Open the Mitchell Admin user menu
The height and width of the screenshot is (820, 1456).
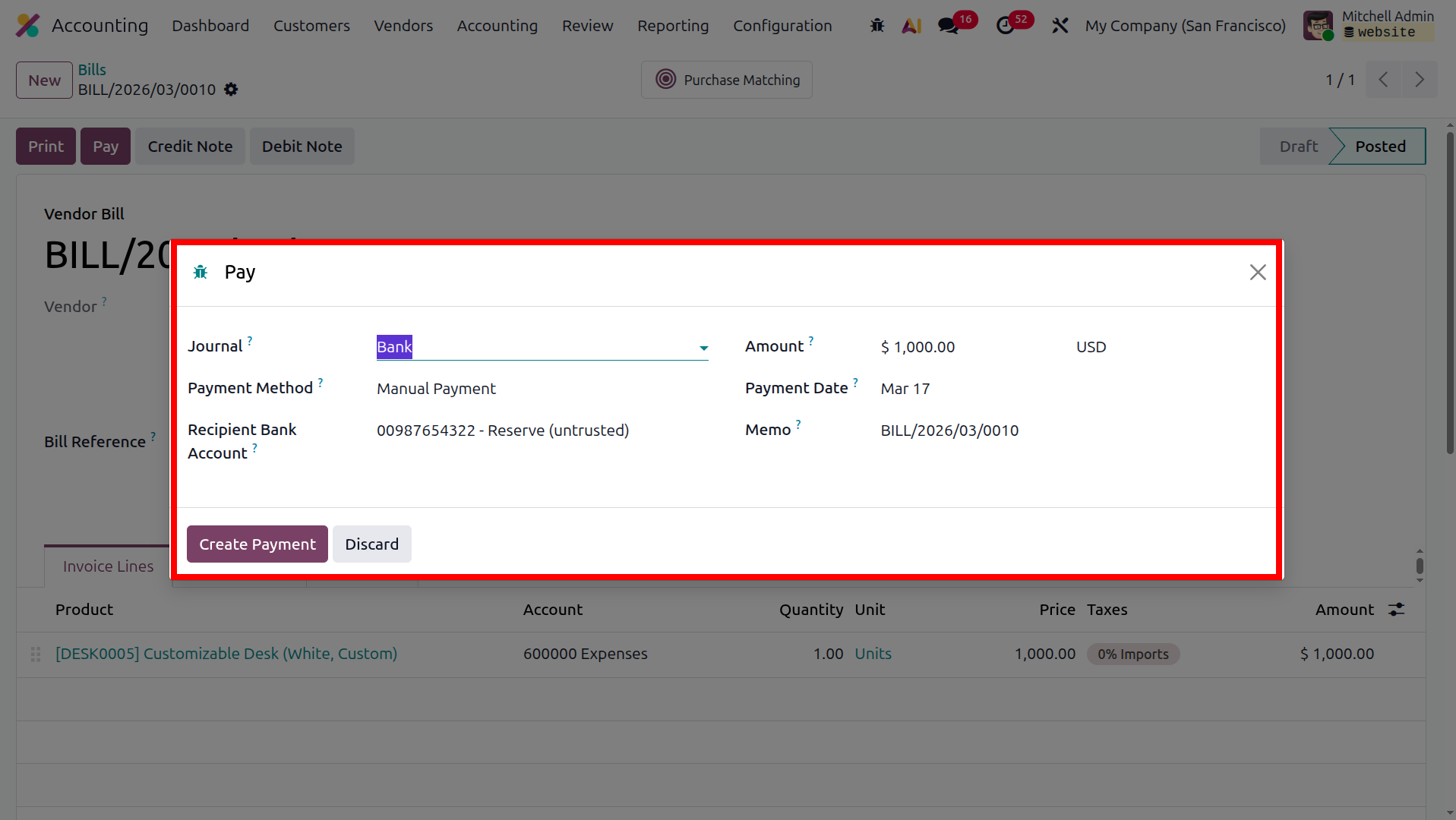pos(1369,25)
